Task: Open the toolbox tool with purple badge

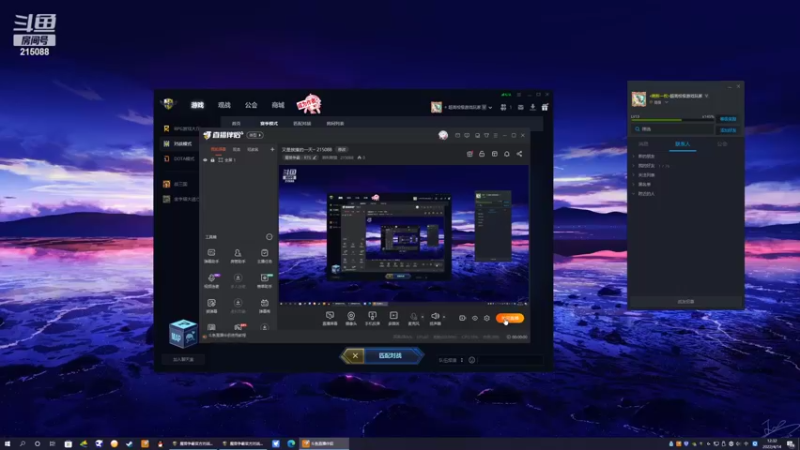Action: tap(212, 281)
